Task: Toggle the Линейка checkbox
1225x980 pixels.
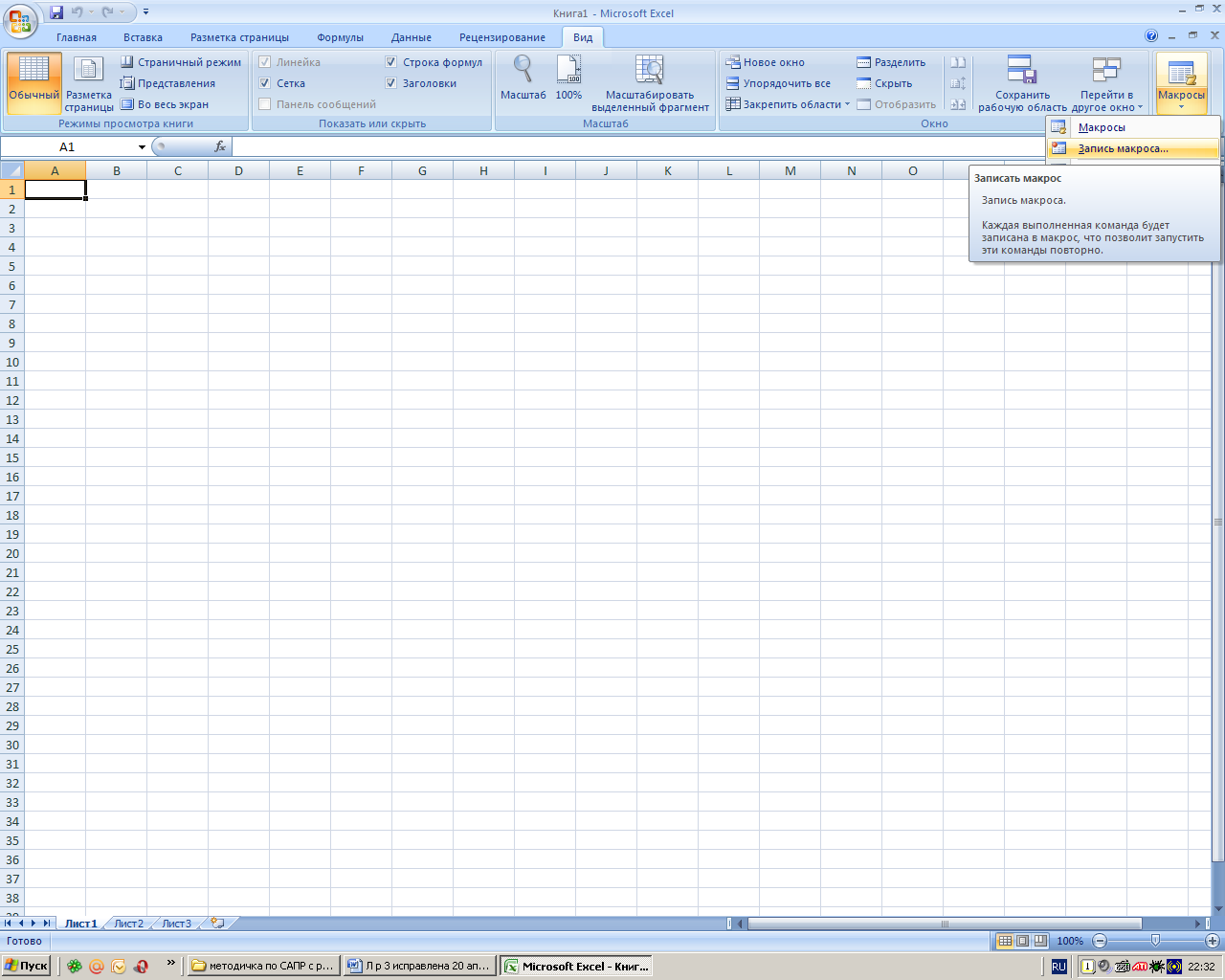Action: pyautogui.click(x=265, y=62)
